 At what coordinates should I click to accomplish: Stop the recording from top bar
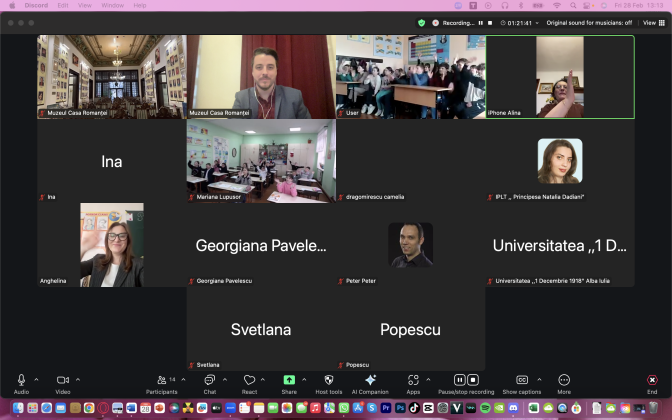[490, 22]
